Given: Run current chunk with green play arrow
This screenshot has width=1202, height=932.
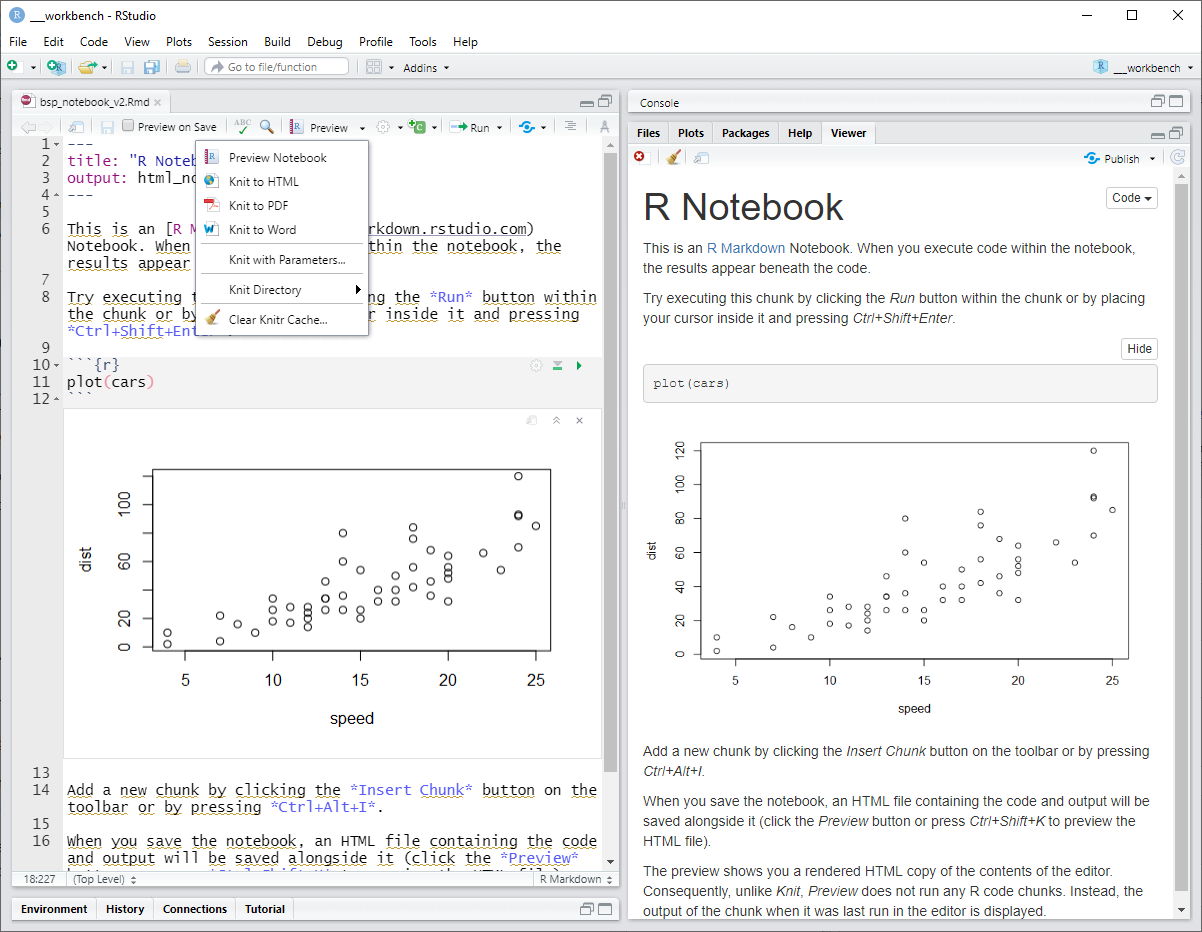Looking at the screenshot, I should (579, 366).
